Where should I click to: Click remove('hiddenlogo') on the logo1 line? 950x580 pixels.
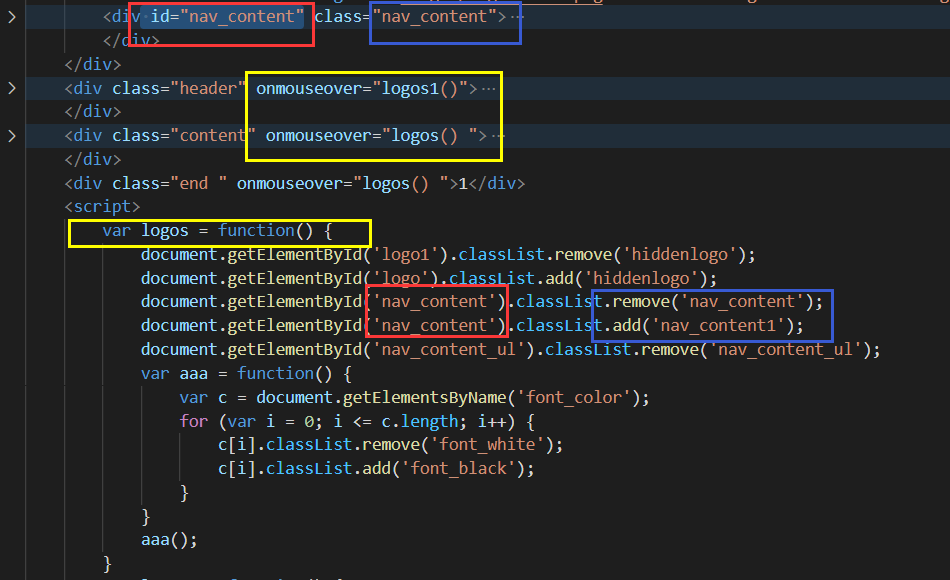tap(650, 255)
